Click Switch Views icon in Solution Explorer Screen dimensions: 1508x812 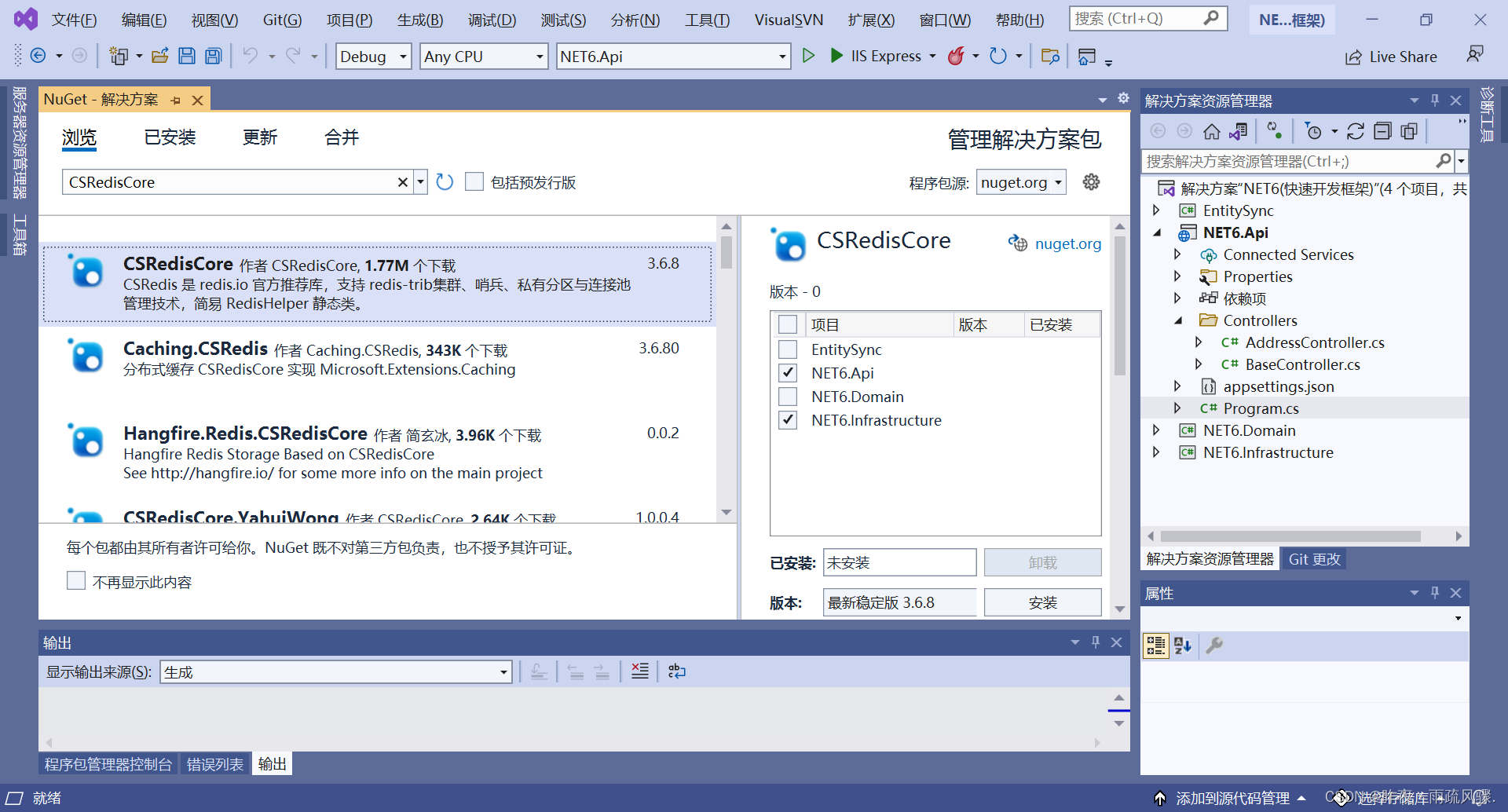click(1239, 131)
